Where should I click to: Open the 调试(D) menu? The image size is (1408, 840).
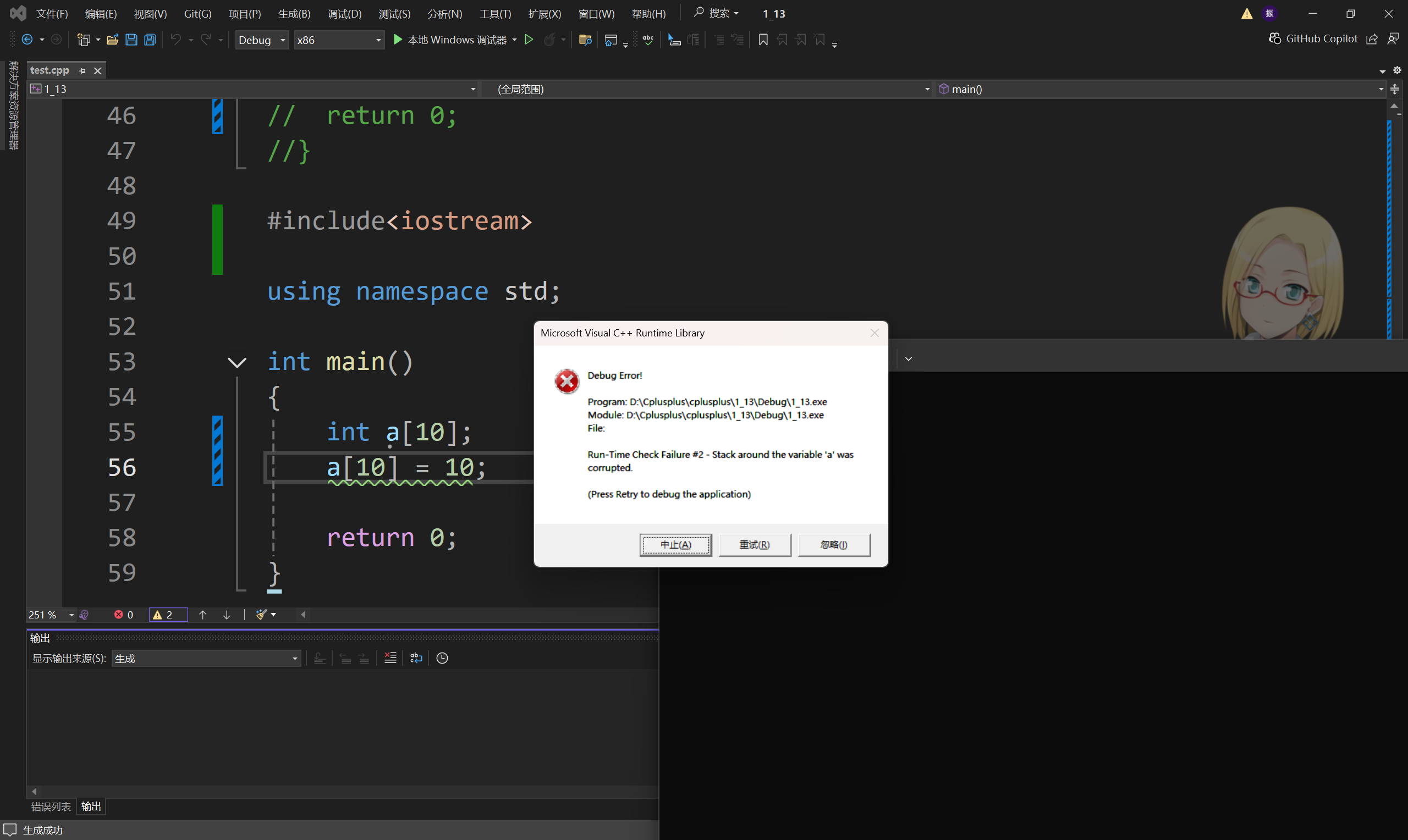(x=344, y=14)
